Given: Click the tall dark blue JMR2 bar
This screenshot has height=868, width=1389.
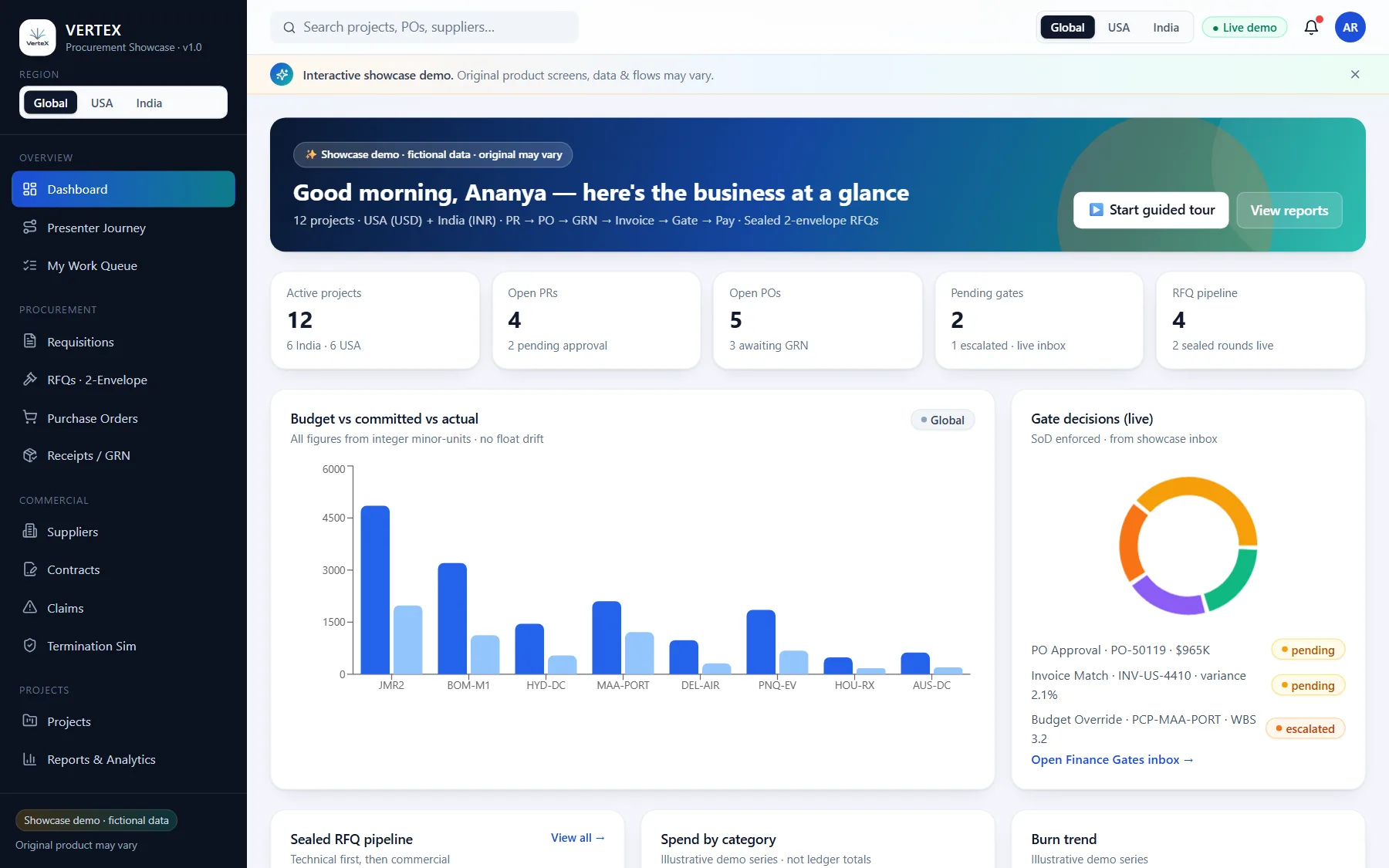Looking at the screenshot, I should [x=375, y=589].
